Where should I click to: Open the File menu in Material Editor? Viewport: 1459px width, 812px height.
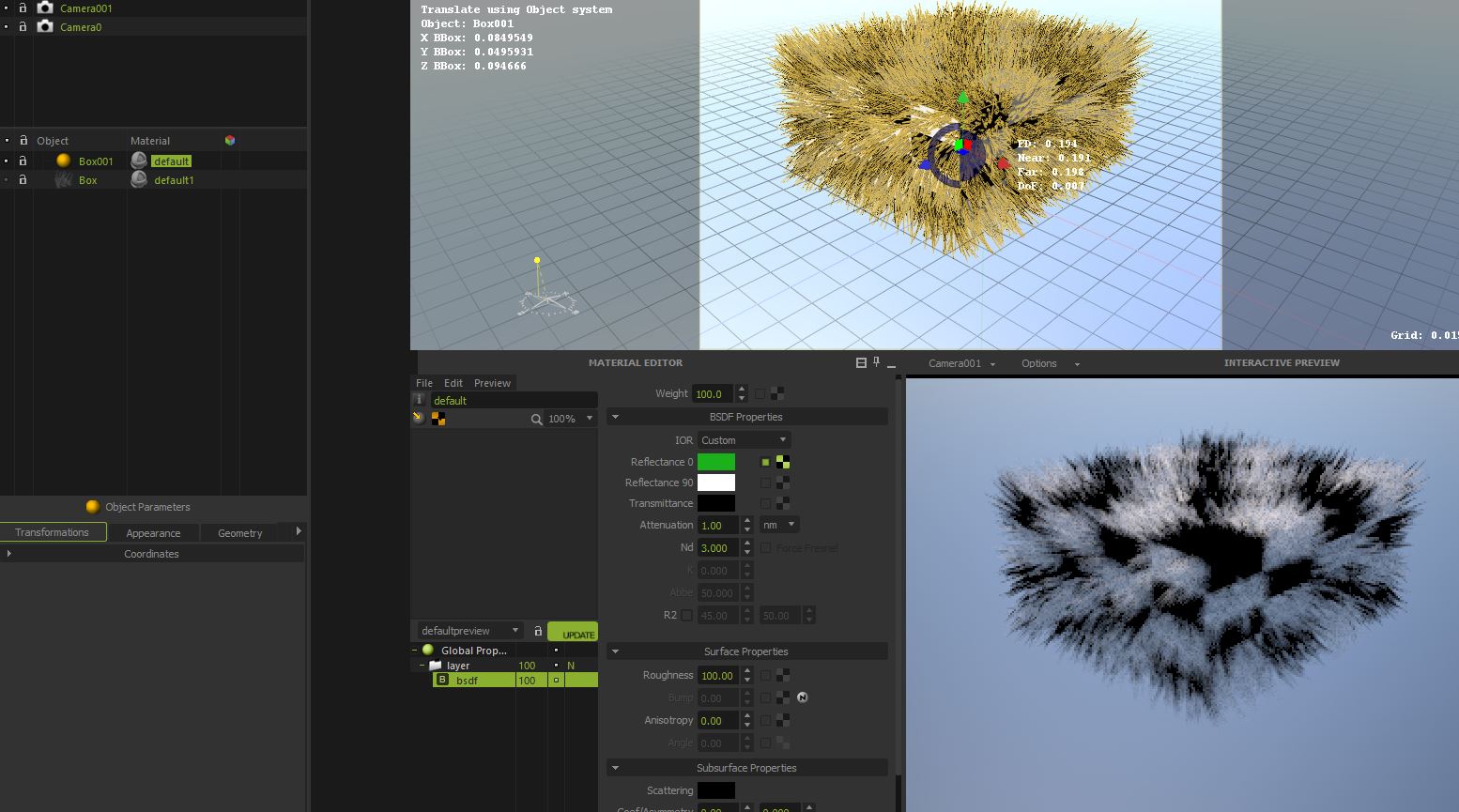pyautogui.click(x=424, y=383)
